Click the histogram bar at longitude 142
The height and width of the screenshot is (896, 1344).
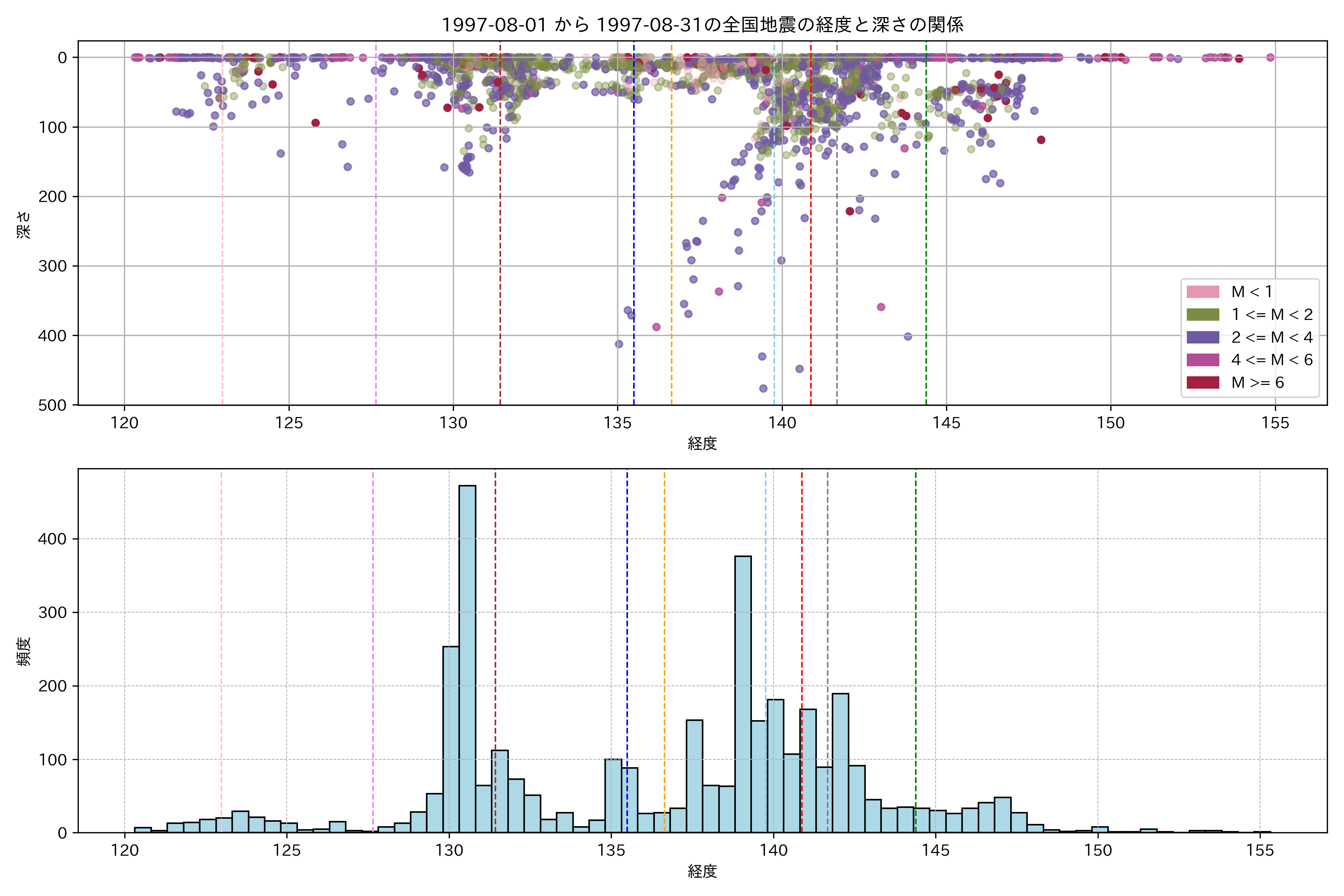(x=840, y=763)
